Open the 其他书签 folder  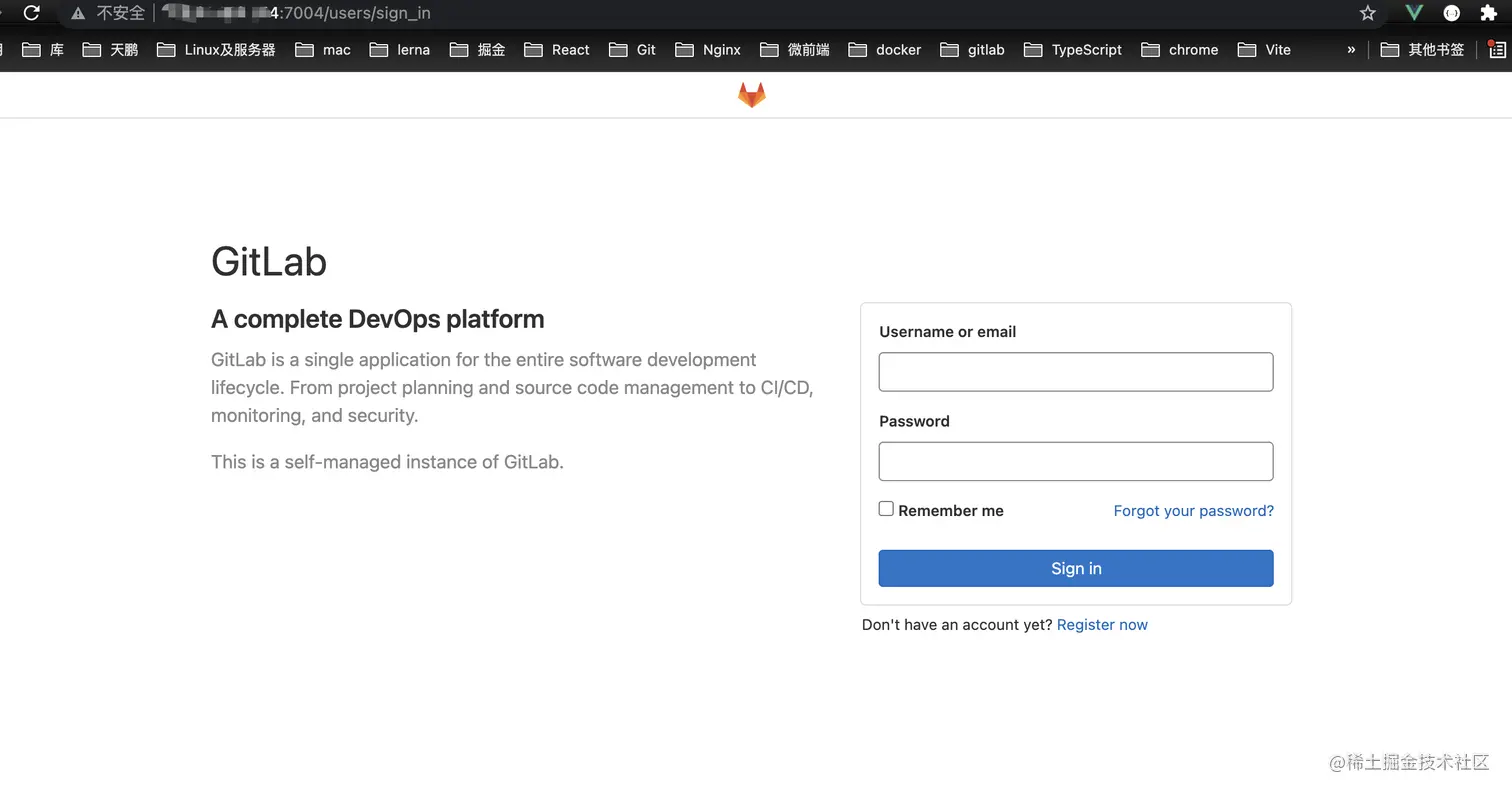(1423, 49)
